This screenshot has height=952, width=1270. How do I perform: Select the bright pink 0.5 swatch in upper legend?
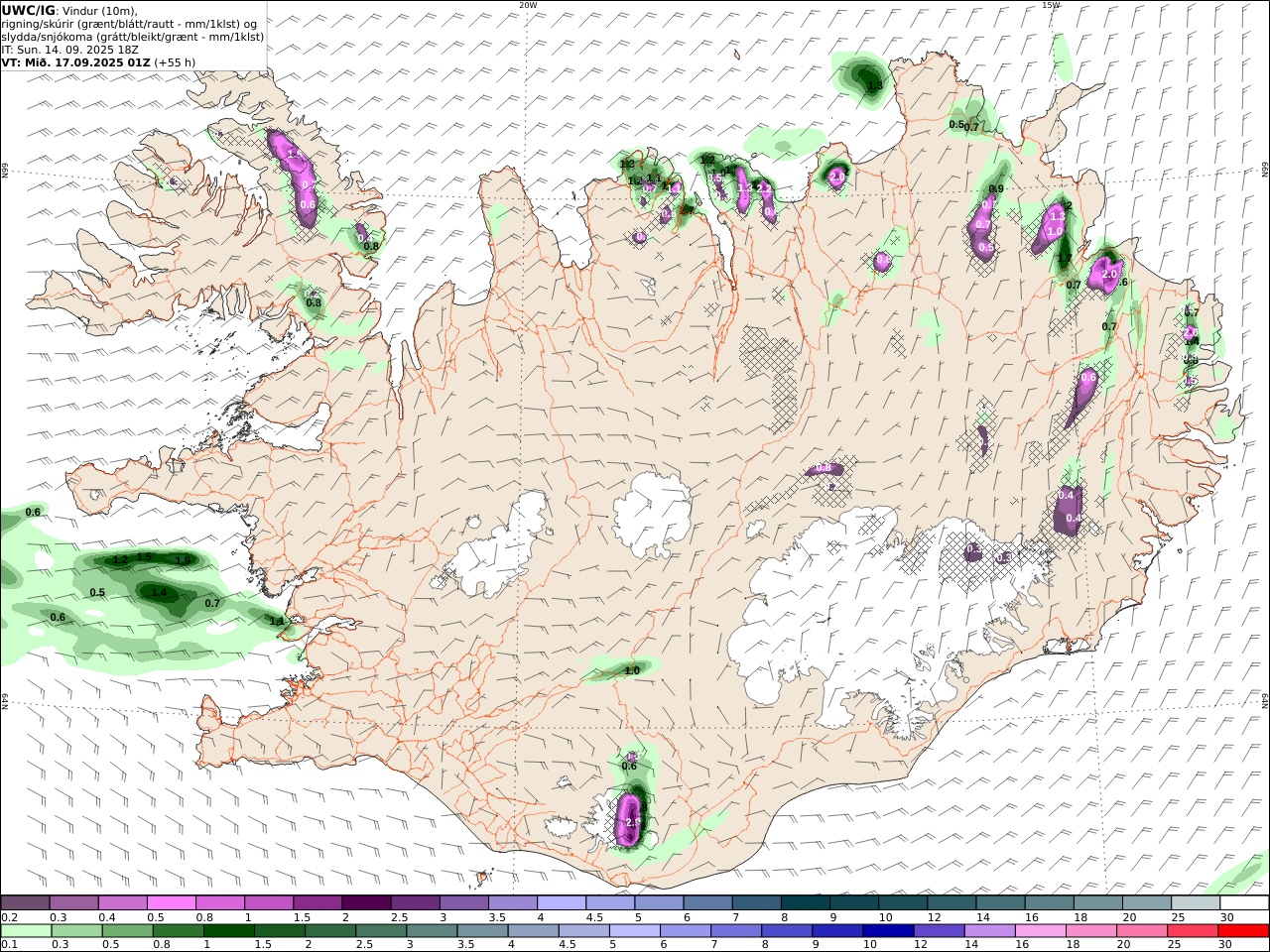[x=172, y=903]
